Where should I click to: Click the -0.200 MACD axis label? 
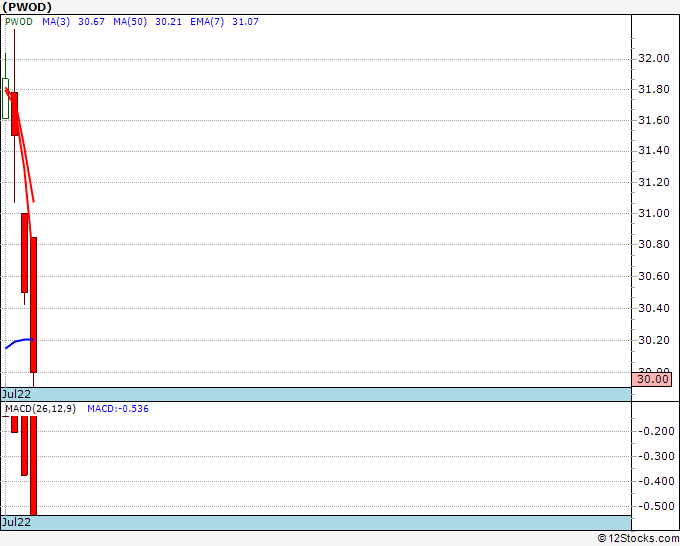click(656, 432)
